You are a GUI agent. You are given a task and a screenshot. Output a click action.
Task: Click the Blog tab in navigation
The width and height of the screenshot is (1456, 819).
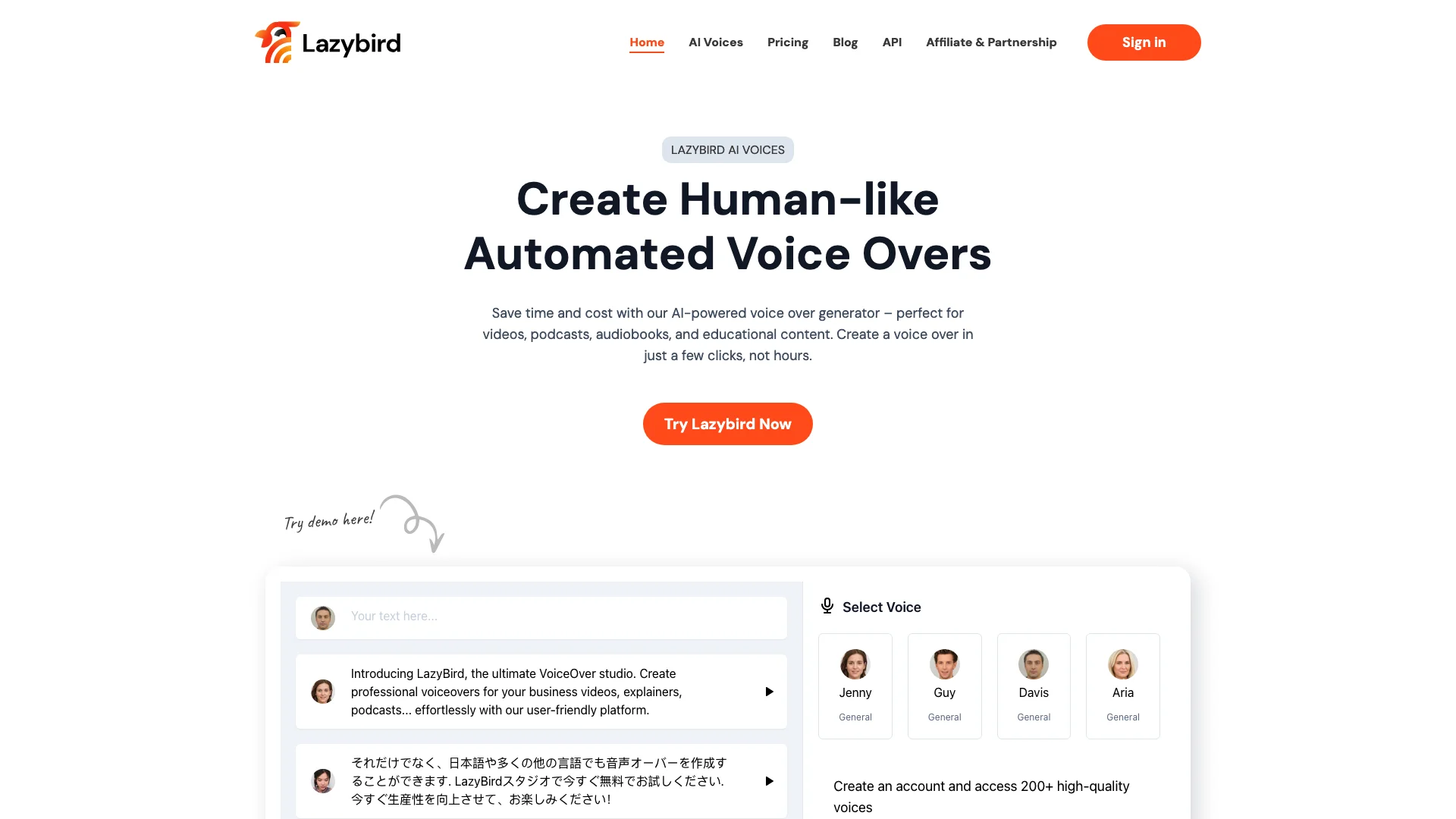pos(845,42)
